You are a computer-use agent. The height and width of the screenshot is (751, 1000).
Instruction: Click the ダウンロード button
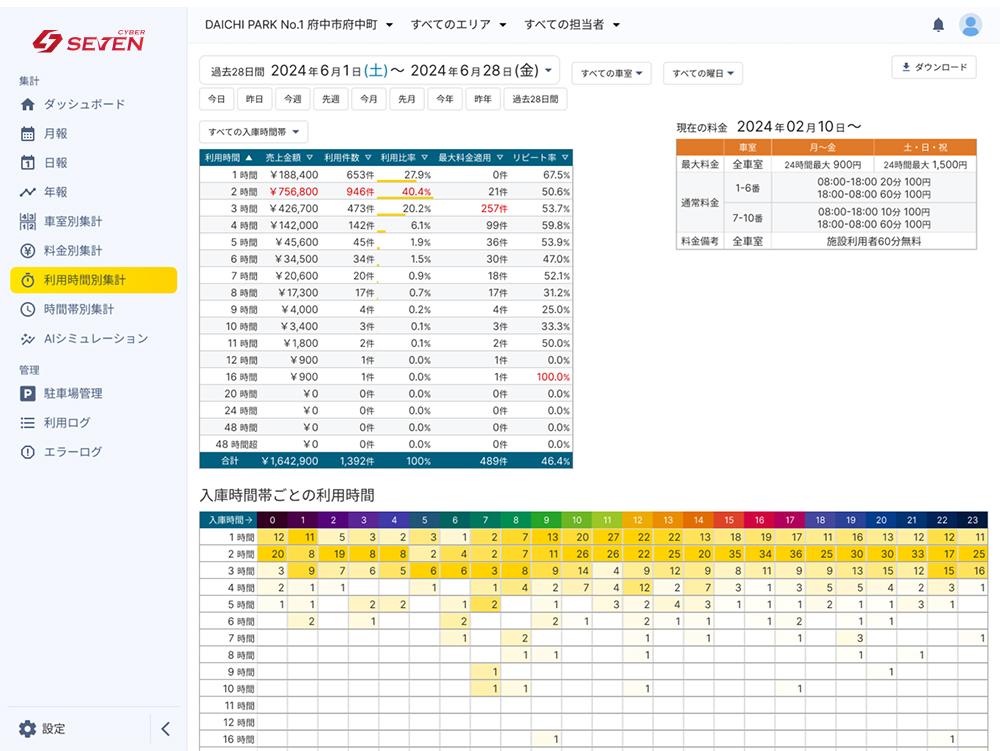click(933, 67)
